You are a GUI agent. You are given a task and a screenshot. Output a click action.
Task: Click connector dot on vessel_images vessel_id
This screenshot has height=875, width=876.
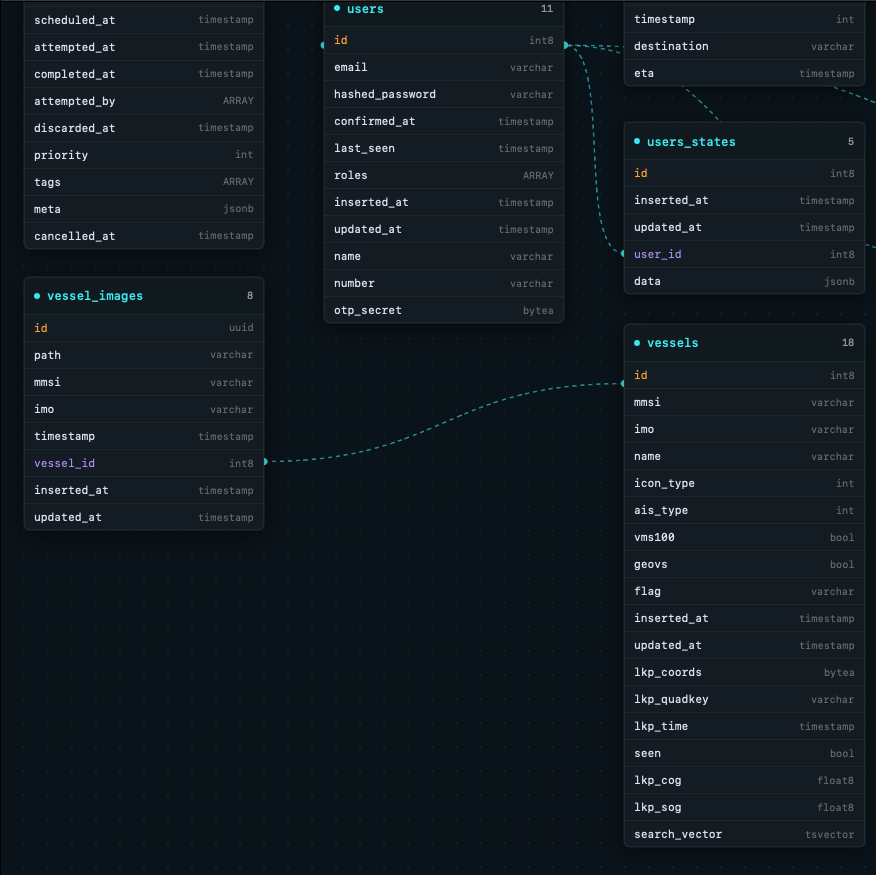click(x=265, y=462)
